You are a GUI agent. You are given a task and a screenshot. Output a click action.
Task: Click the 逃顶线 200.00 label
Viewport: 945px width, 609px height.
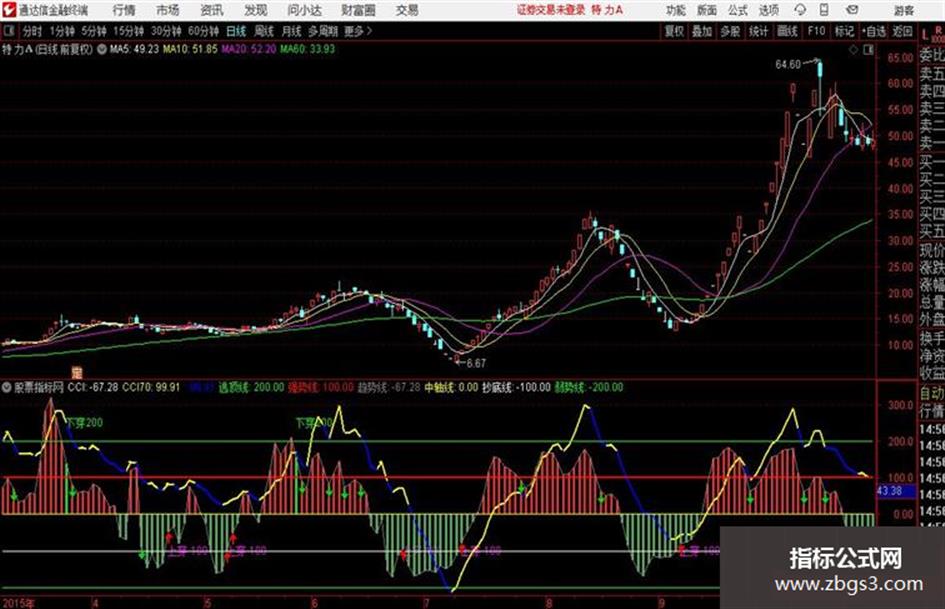[251, 387]
